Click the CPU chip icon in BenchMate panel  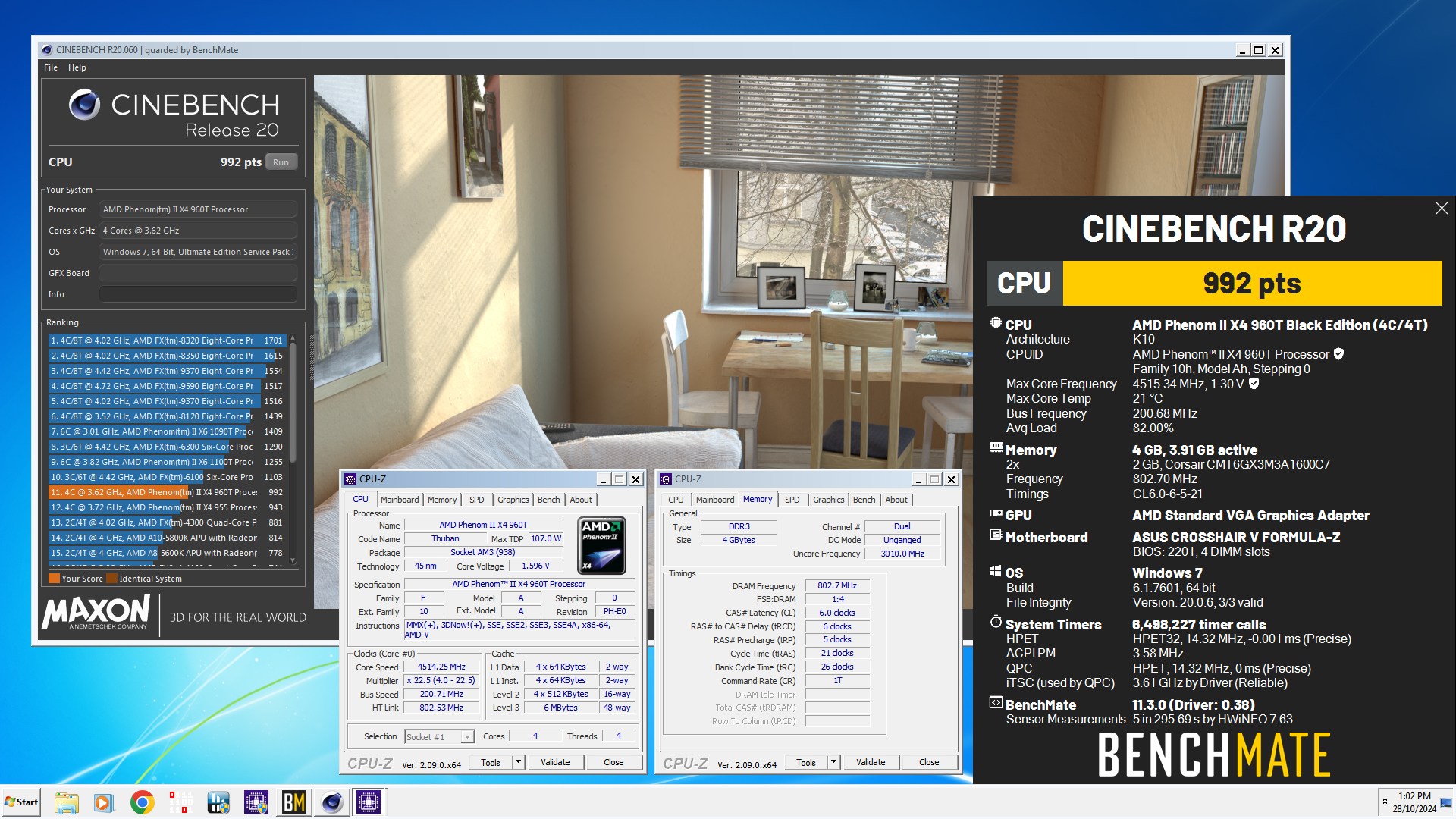pyautogui.click(x=996, y=323)
